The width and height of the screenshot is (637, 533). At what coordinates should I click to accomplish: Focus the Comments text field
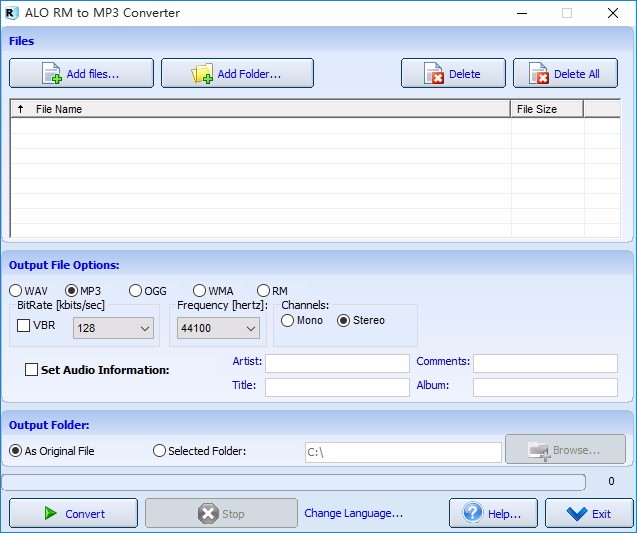545,363
